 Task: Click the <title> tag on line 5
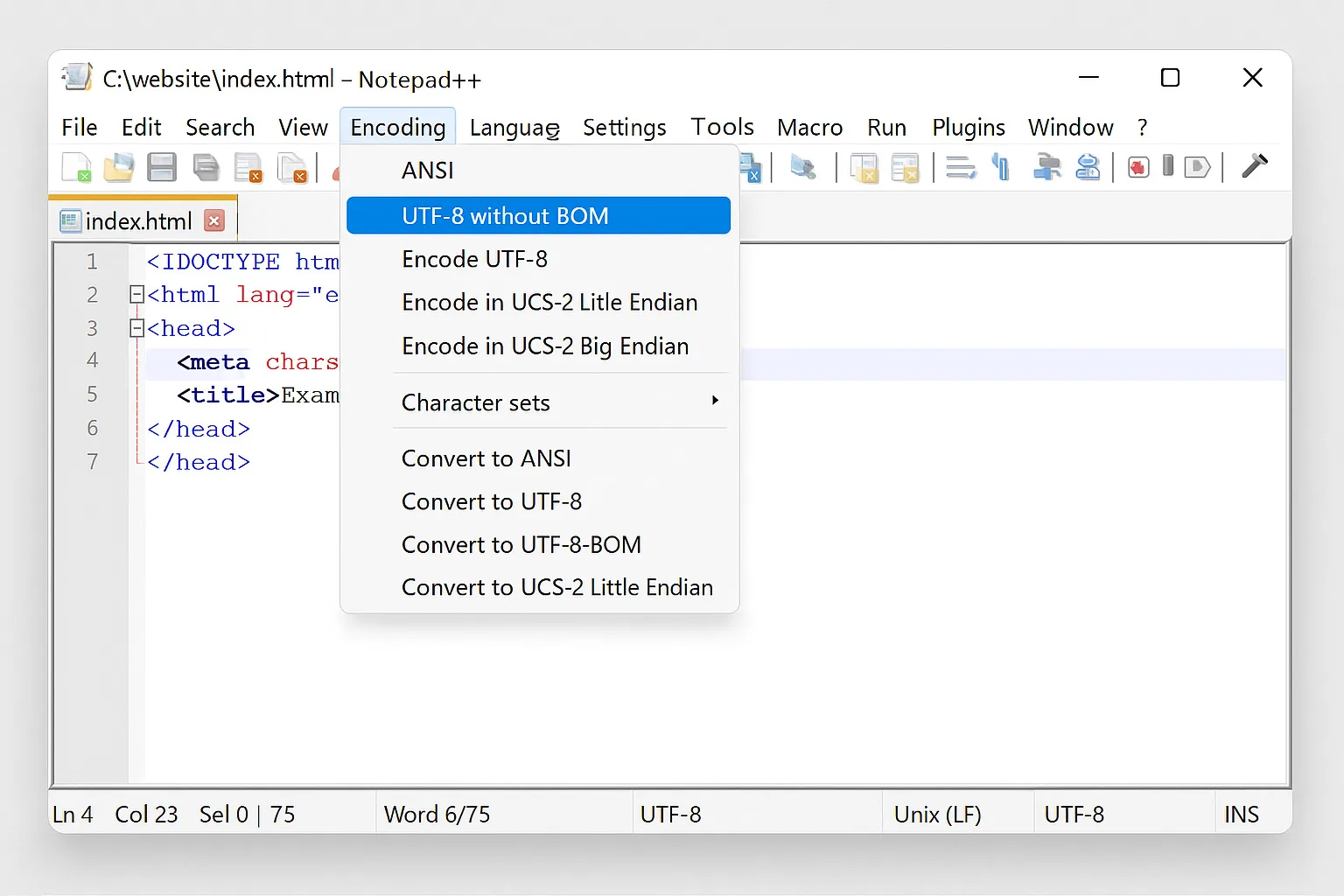point(227,395)
